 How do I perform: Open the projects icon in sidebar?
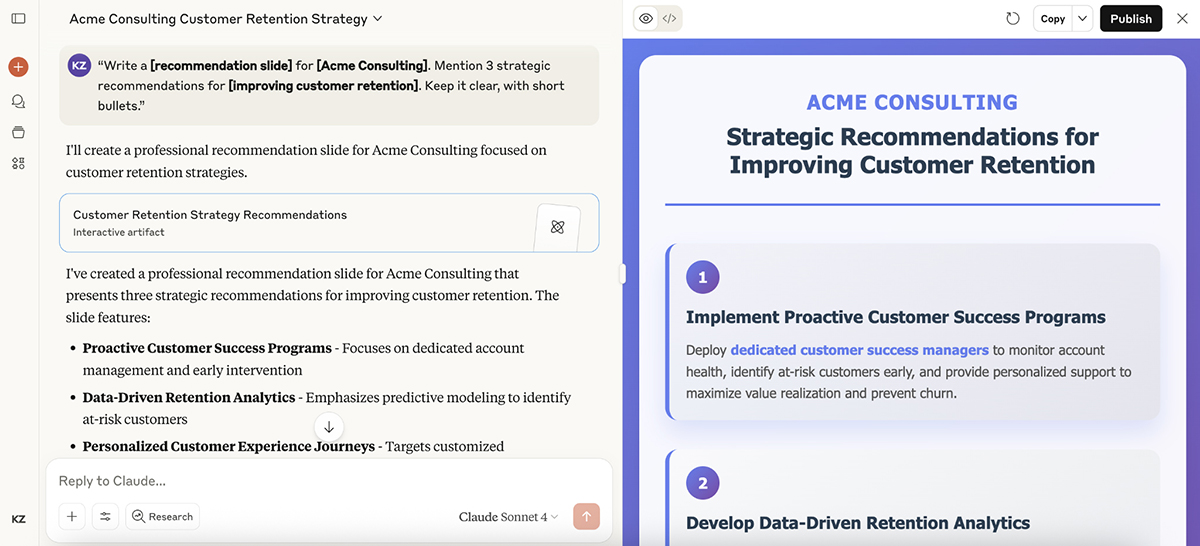[x=18, y=132]
